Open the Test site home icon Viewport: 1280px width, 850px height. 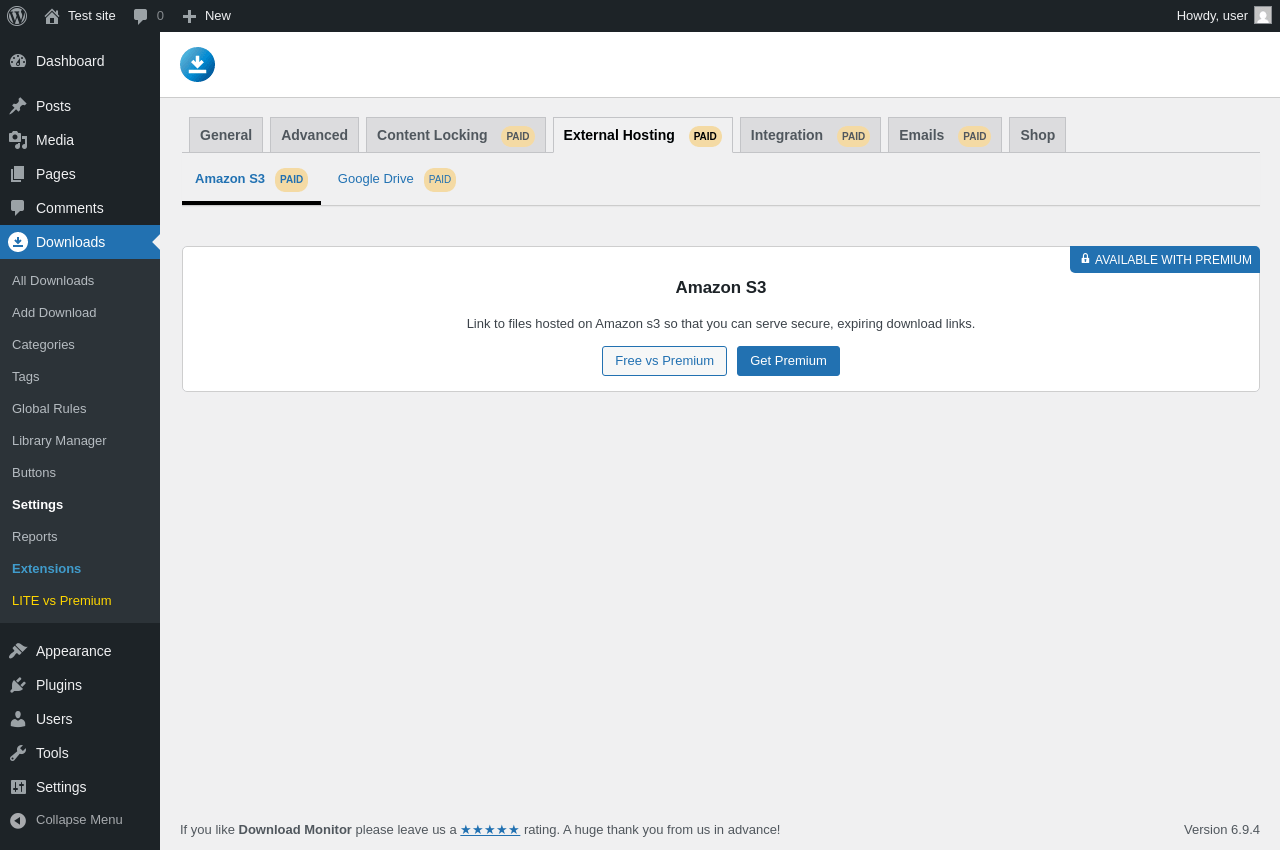(x=52, y=16)
